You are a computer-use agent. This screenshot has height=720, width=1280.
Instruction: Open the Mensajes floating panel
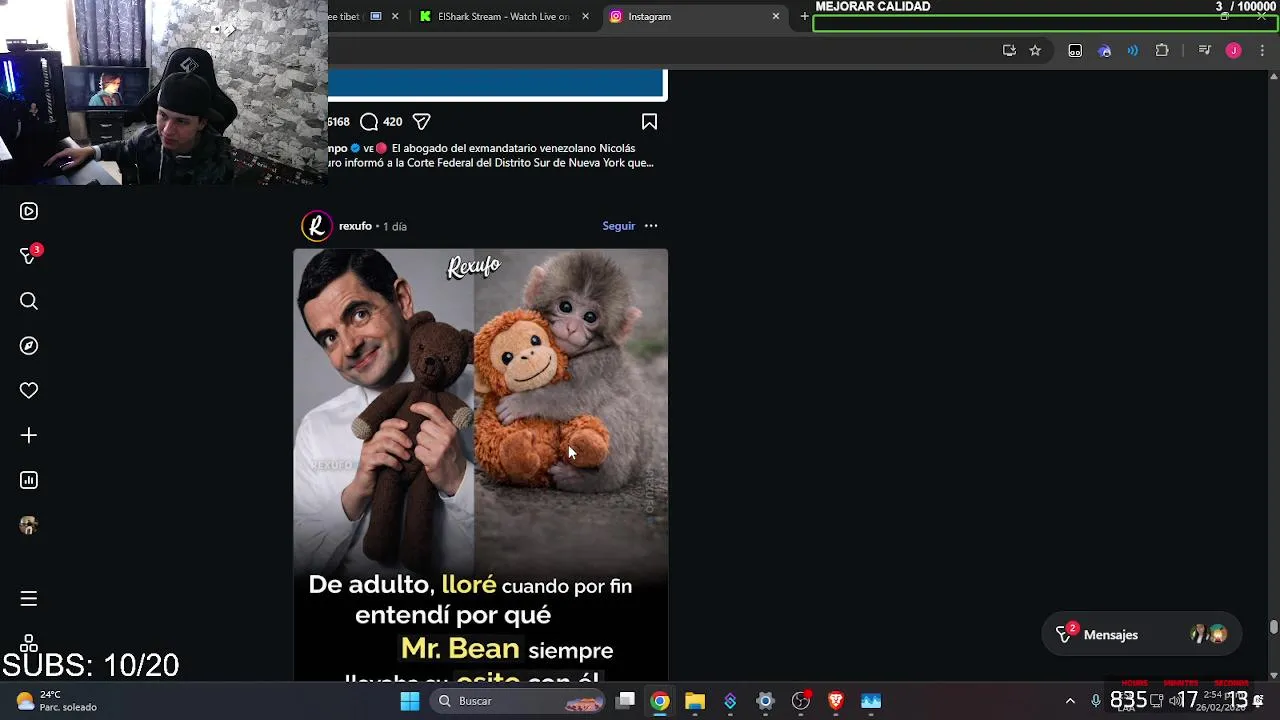[1141, 635]
